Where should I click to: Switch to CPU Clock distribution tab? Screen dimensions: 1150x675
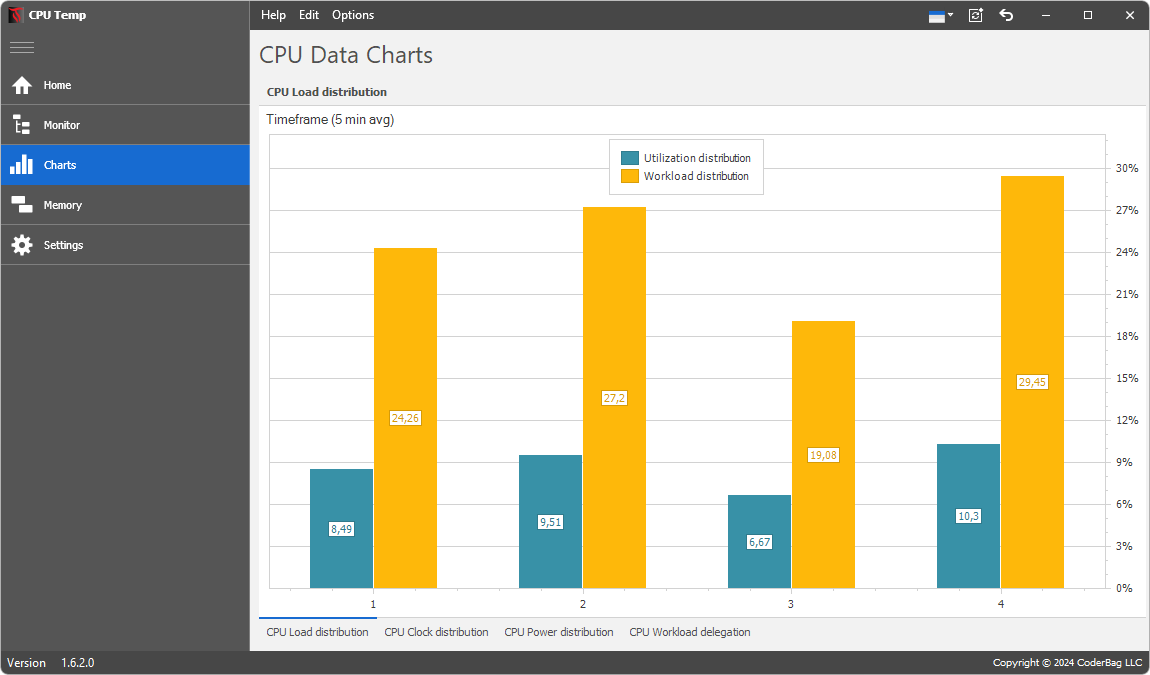coord(436,632)
